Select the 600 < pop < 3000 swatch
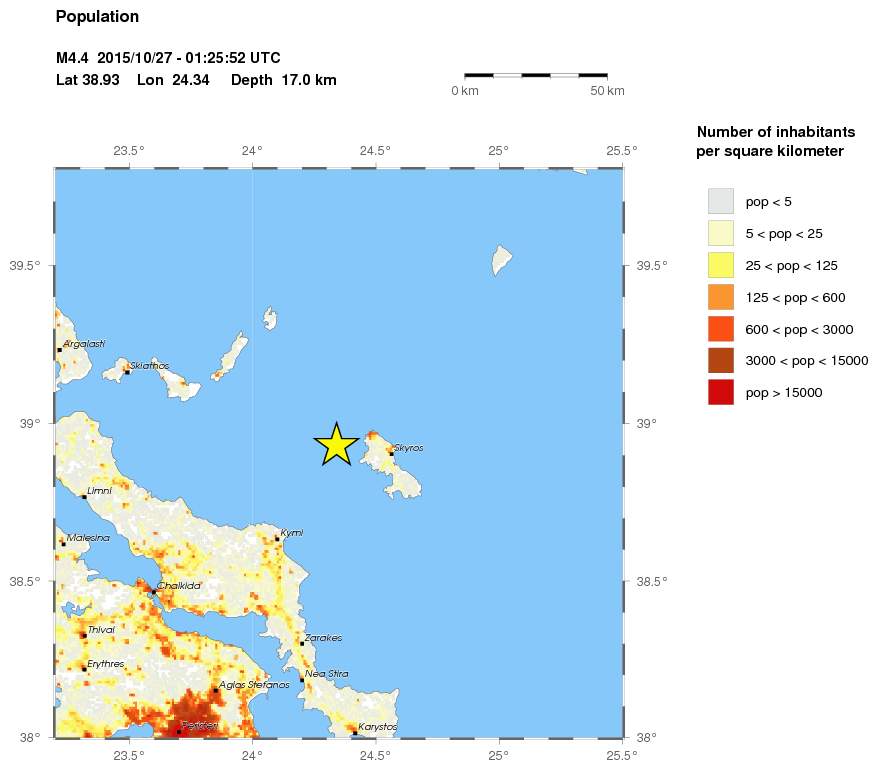Screen dimensions: 878x770 tap(721, 329)
